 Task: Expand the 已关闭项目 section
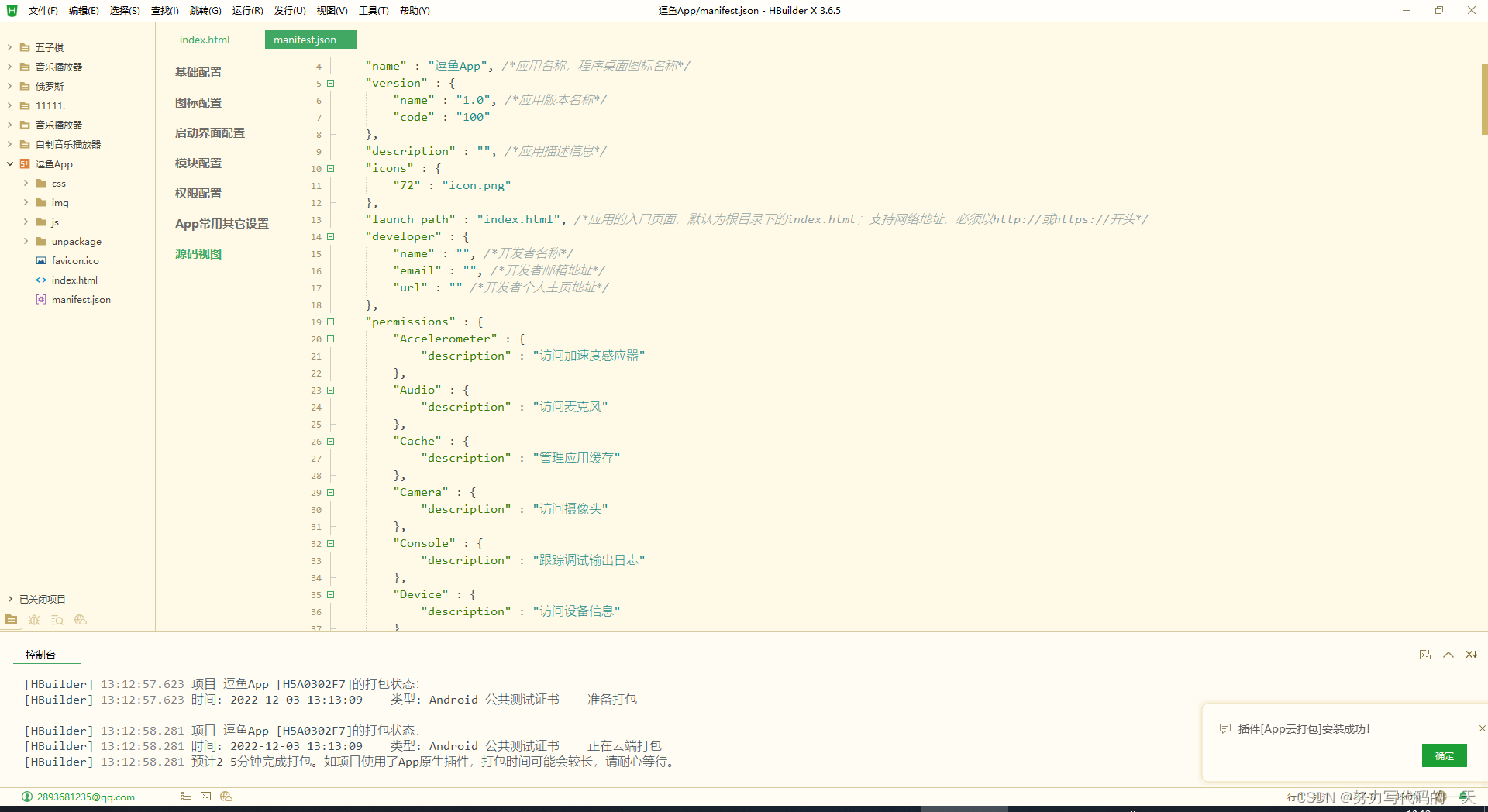click(10, 599)
